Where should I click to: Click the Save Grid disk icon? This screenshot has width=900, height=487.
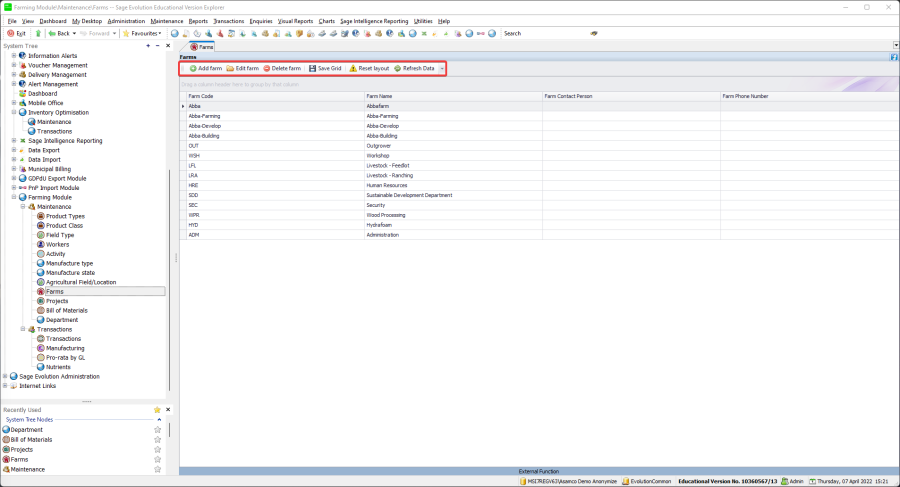[x=312, y=68]
